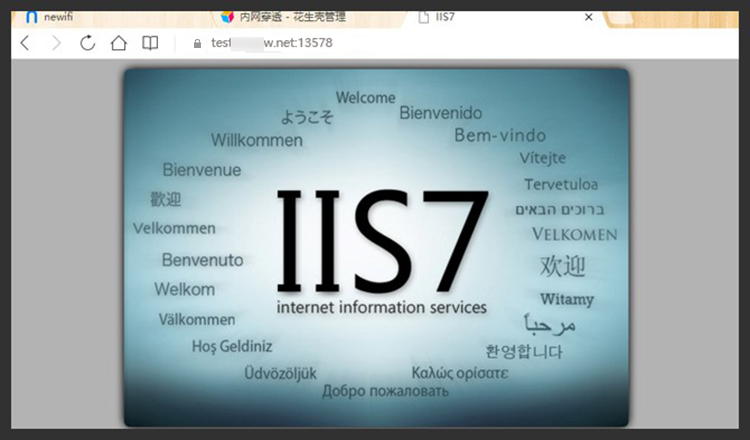
Task: Click the newifi tab favicon
Action: [31, 17]
